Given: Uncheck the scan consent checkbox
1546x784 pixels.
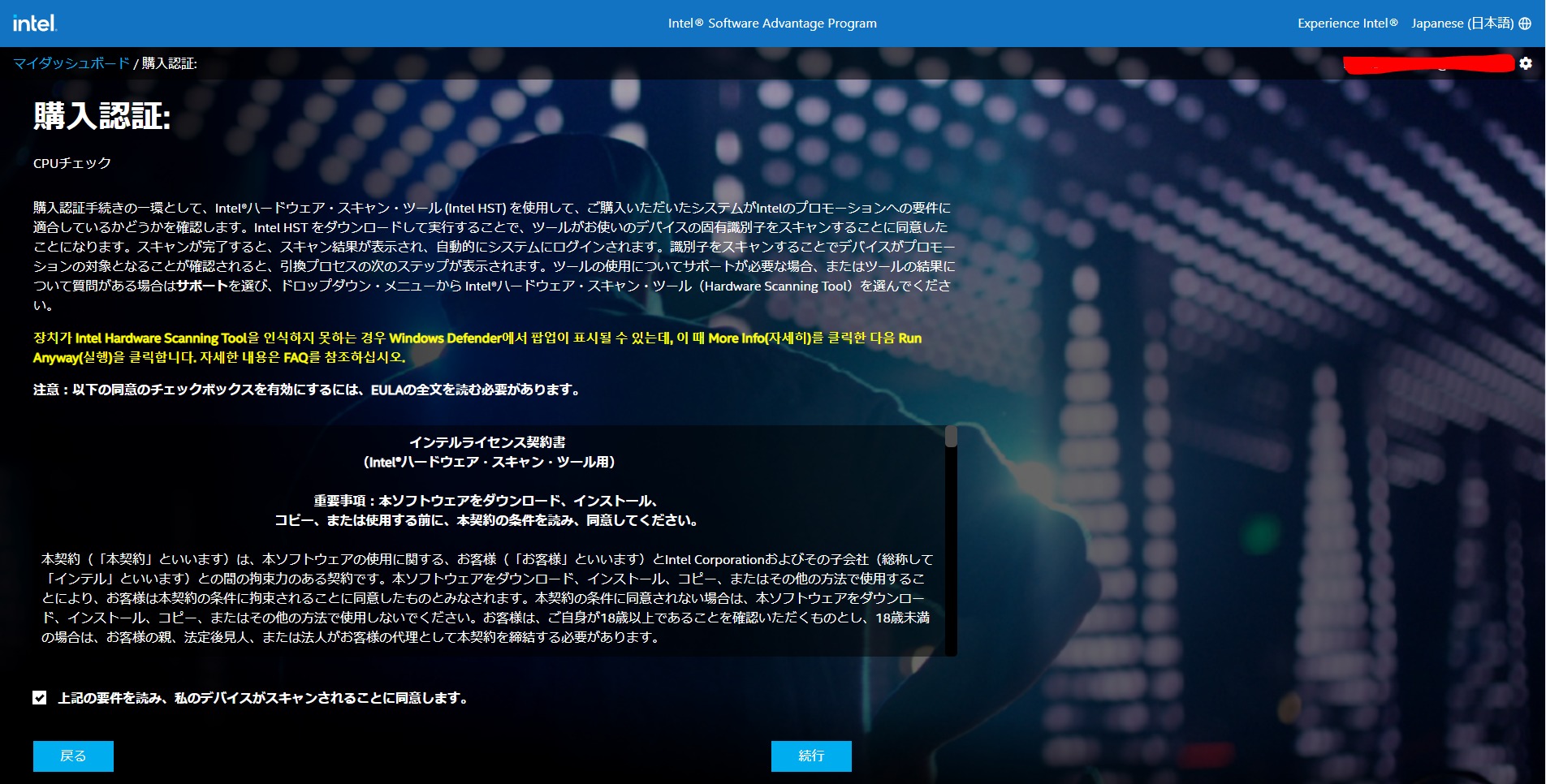Looking at the screenshot, I should tap(40, 698).
